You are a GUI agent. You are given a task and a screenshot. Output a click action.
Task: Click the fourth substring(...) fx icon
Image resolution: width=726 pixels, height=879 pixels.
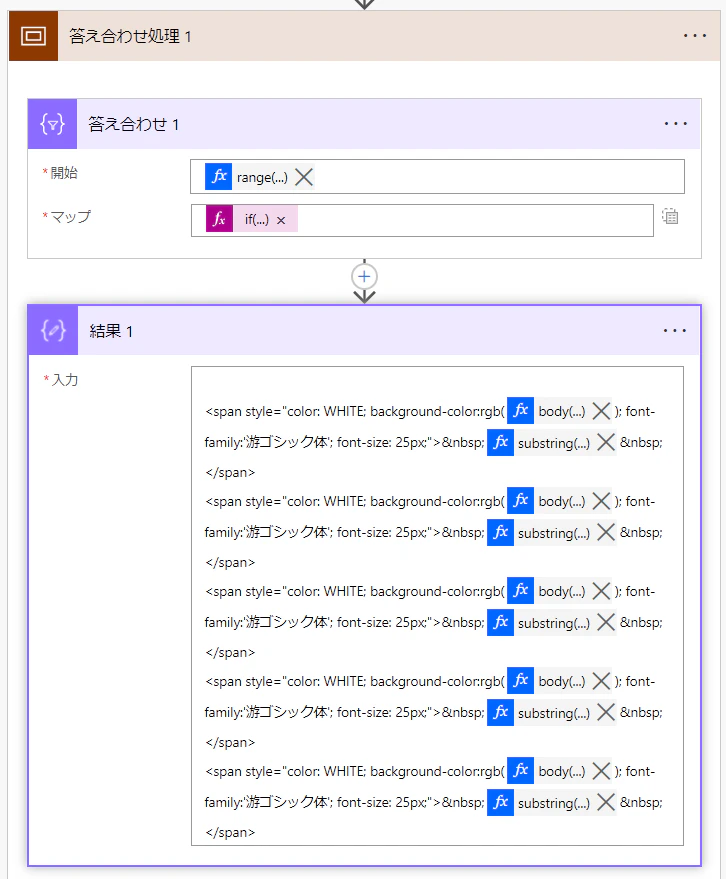[x=501, y=712]
